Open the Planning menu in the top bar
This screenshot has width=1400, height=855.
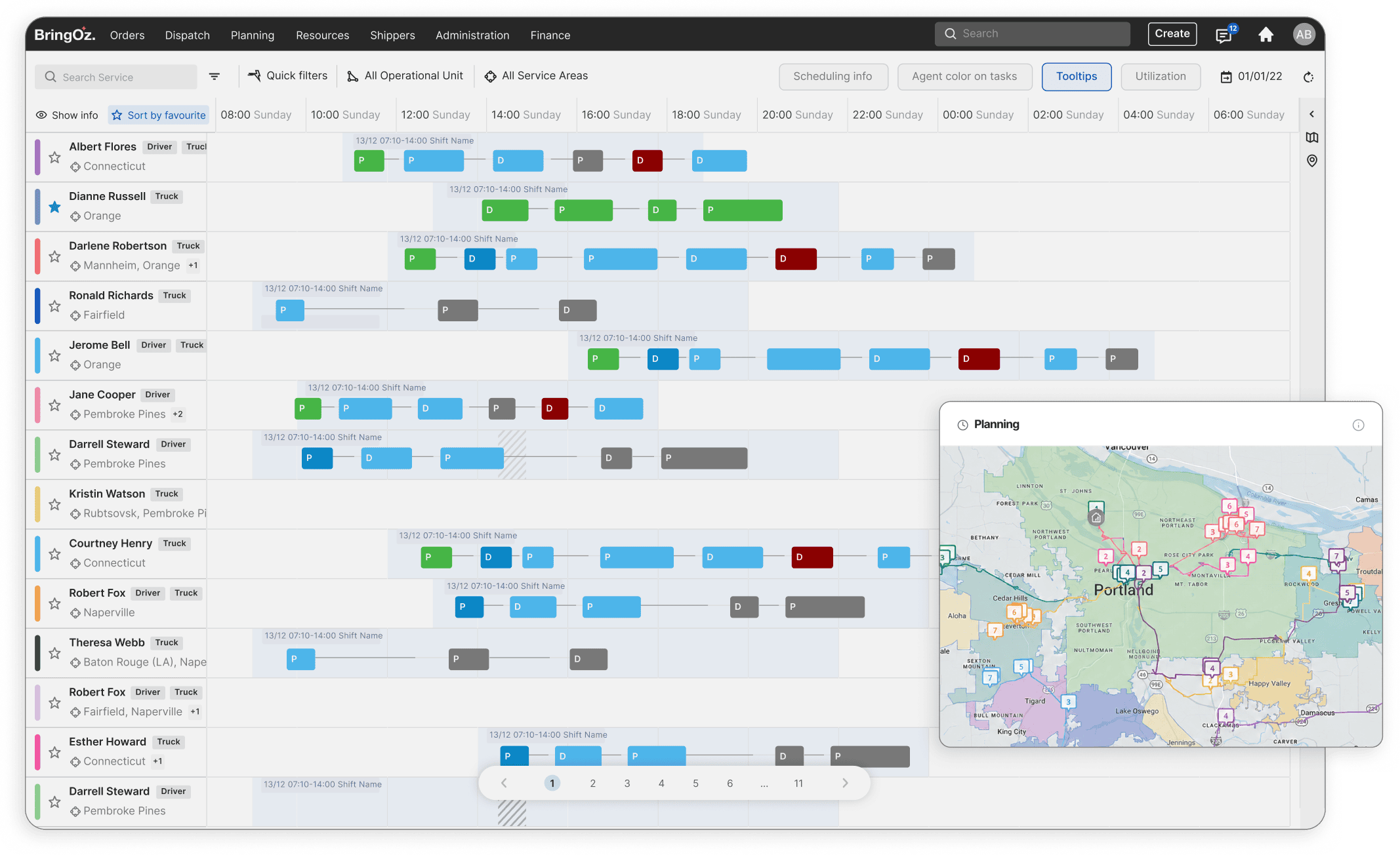point(253,35)
